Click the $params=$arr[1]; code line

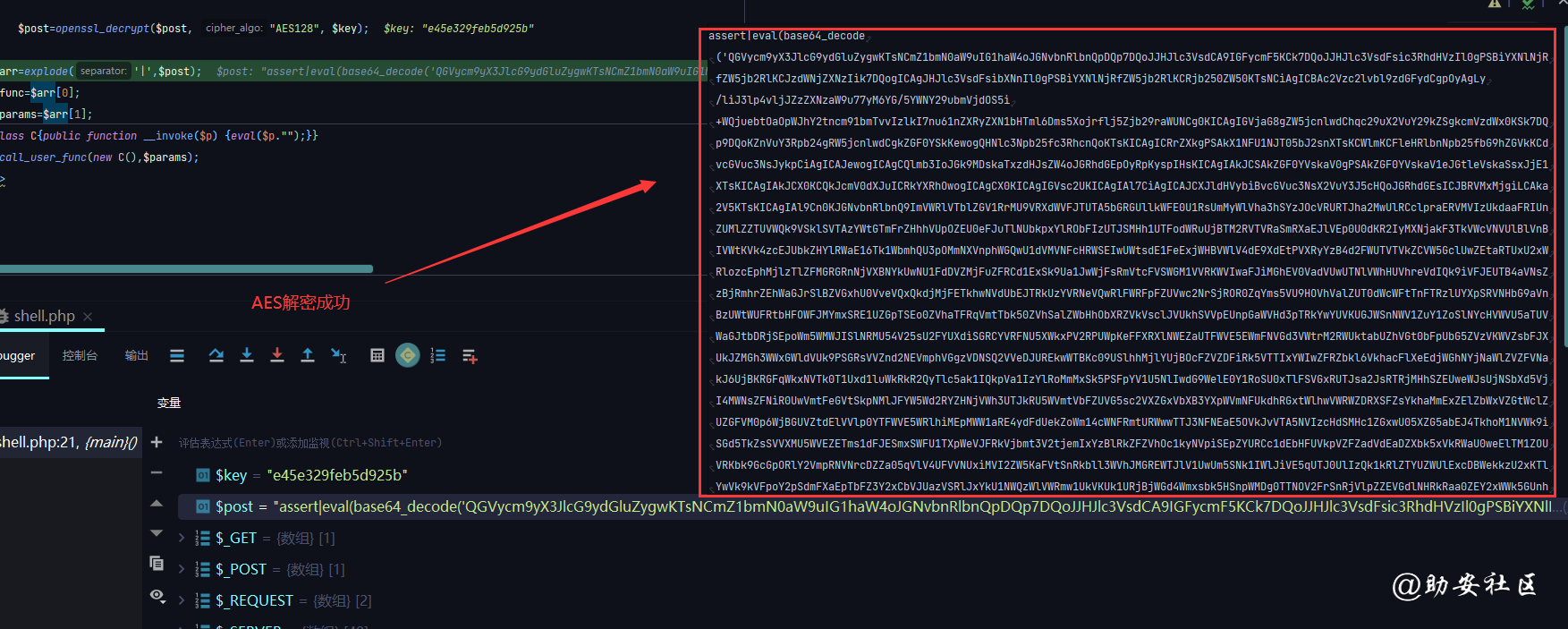(47, 115)
